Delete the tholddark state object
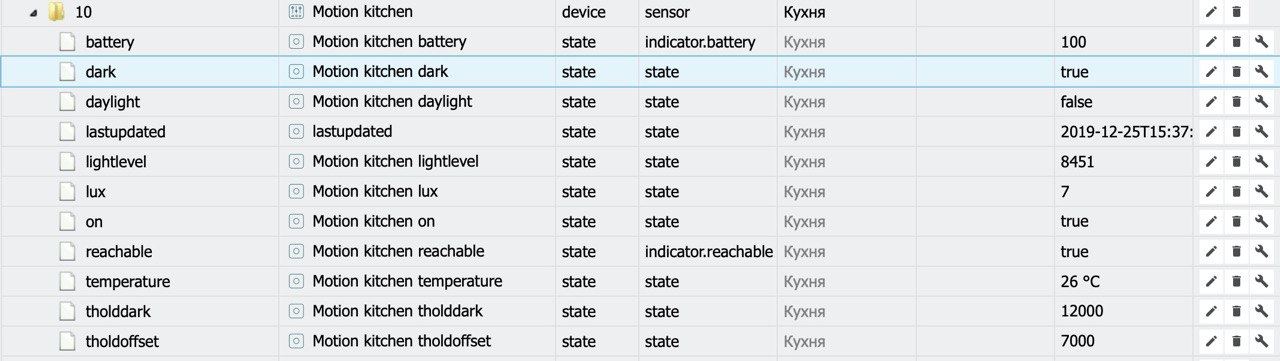1280x361 pixels. click(x=1236, y=311)
